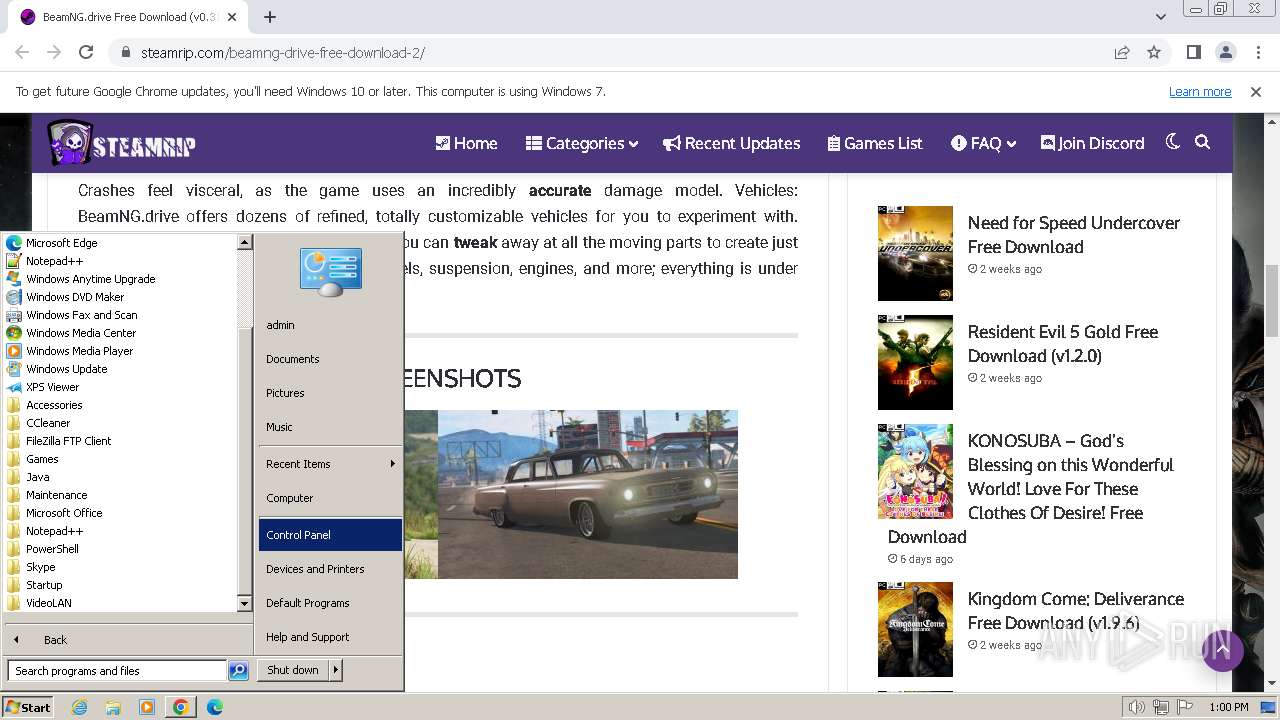1280x720 pixels.
Task: Expand the Games folder
Action: (42, 459)
